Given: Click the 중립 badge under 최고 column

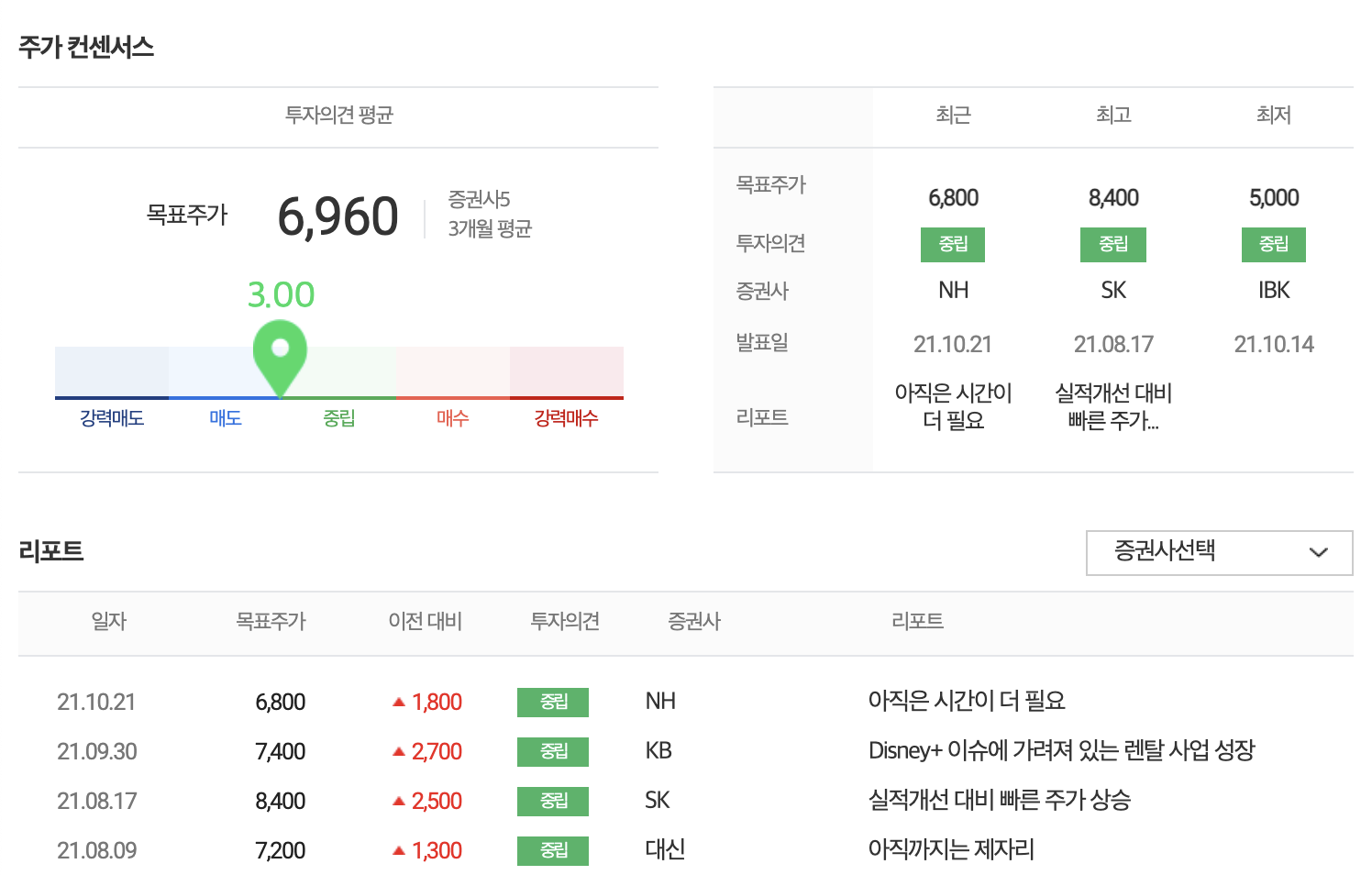Looking at the screenshot, I should point(1113,245).
